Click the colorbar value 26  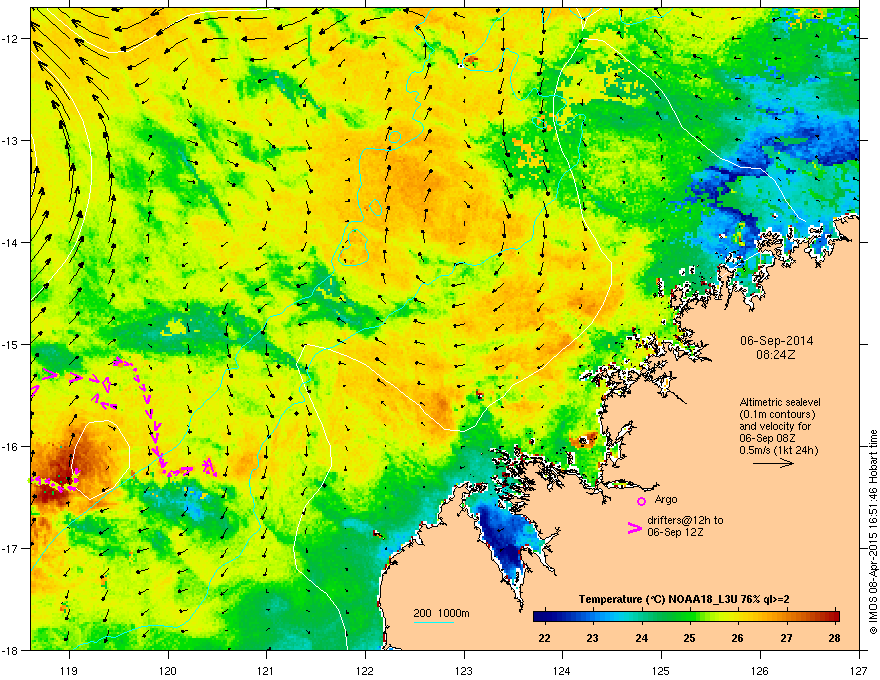click(737, 638)
